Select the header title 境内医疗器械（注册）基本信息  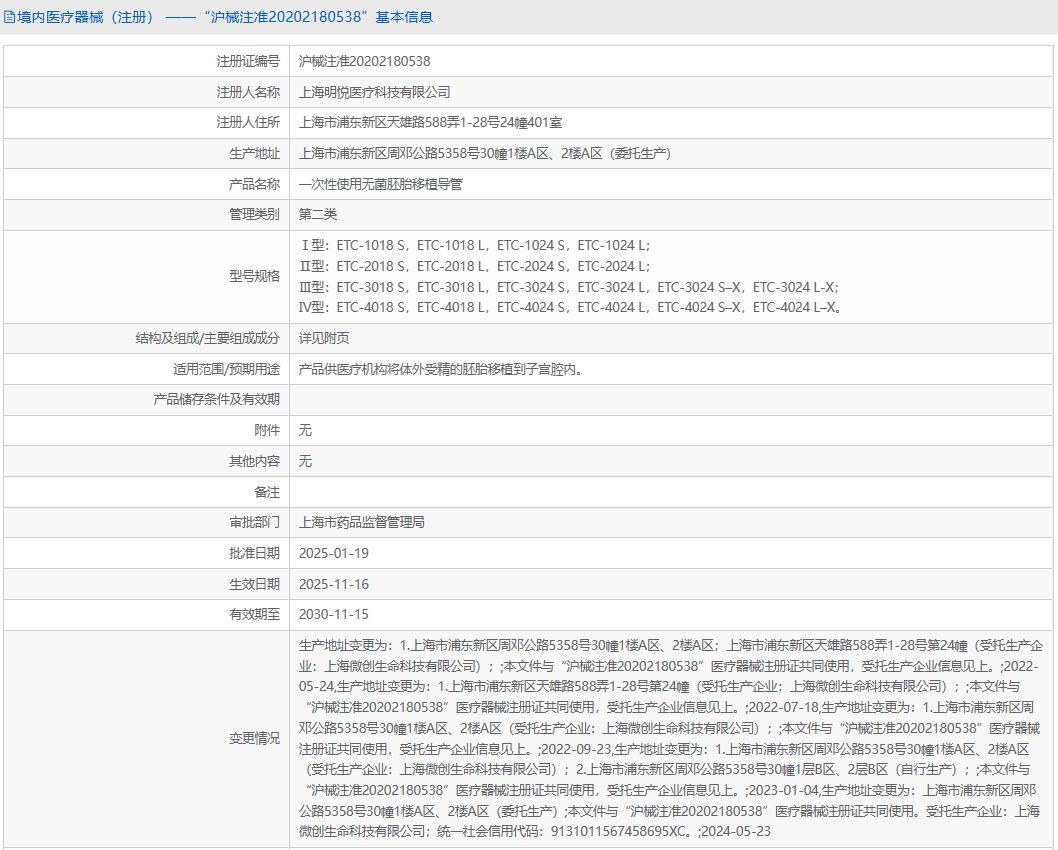pos(225,18)
